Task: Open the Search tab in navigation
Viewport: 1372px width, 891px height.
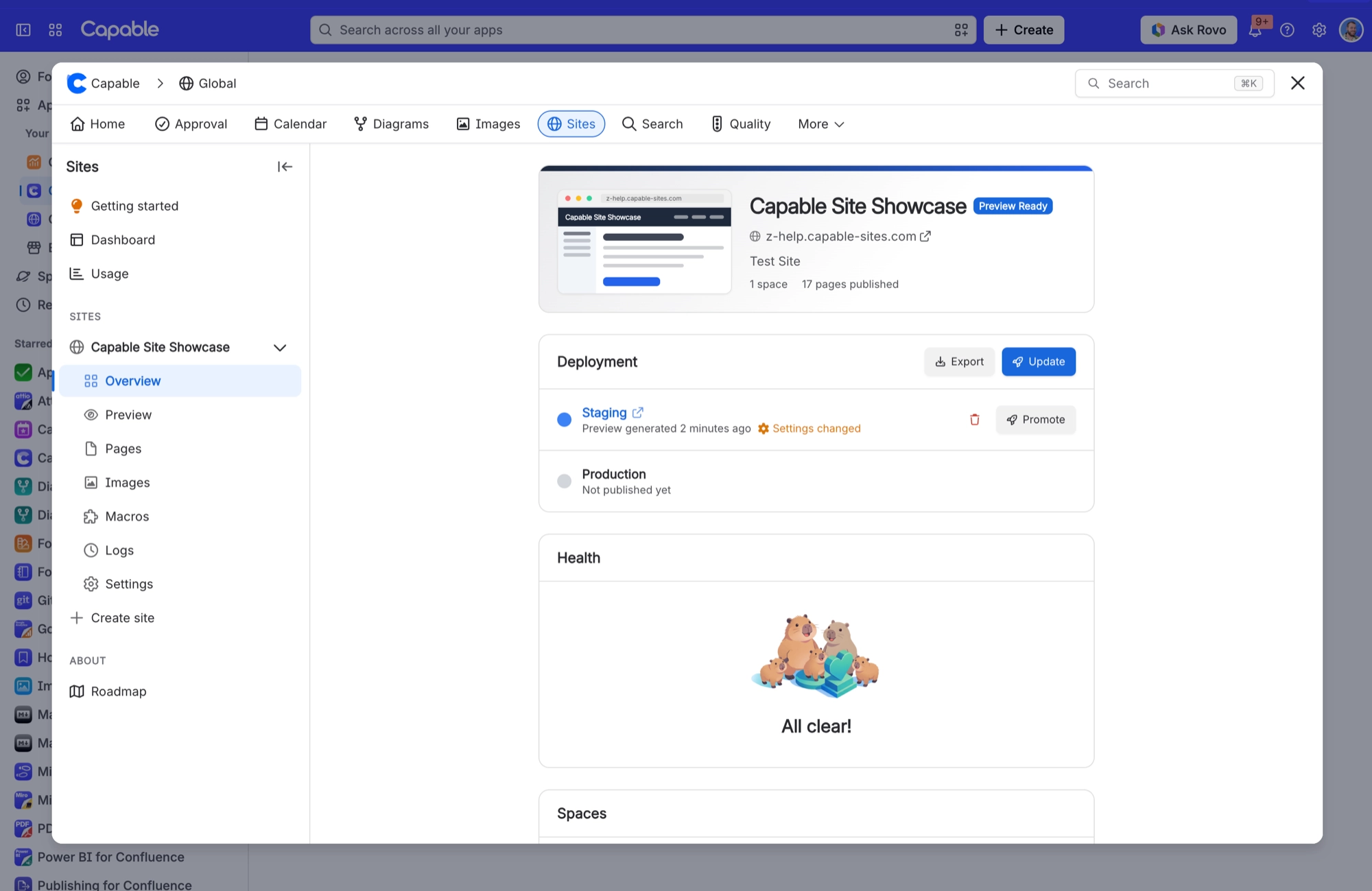Action: tap(653, 124)
